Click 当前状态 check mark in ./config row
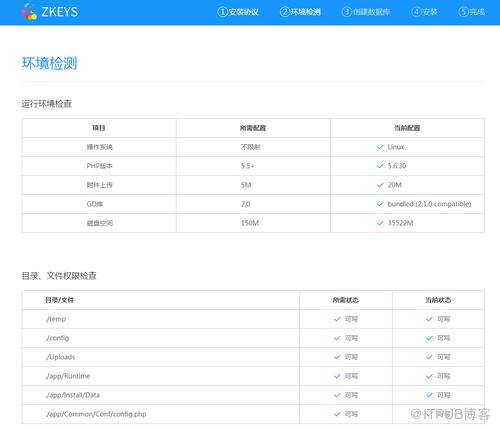The width and height of the screenshot is (500, 429). [x=429, y=338]
